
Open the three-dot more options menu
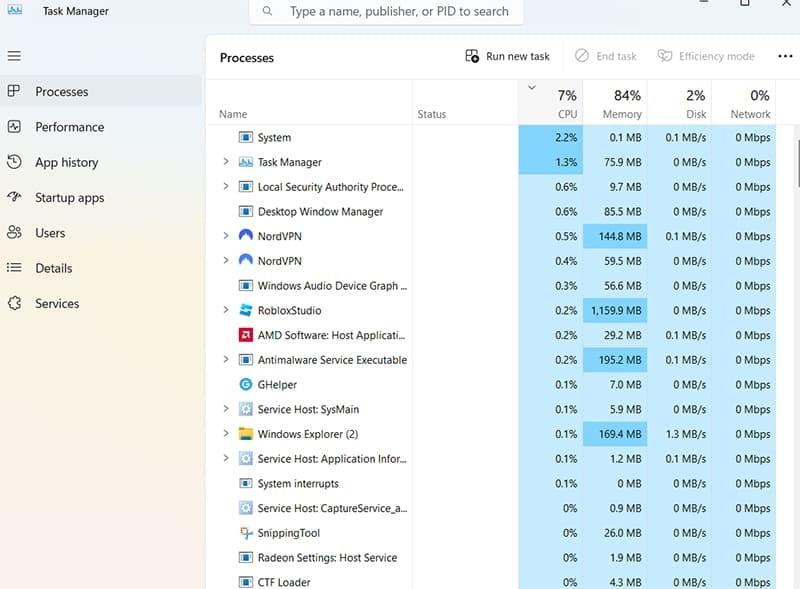(785, 56)
